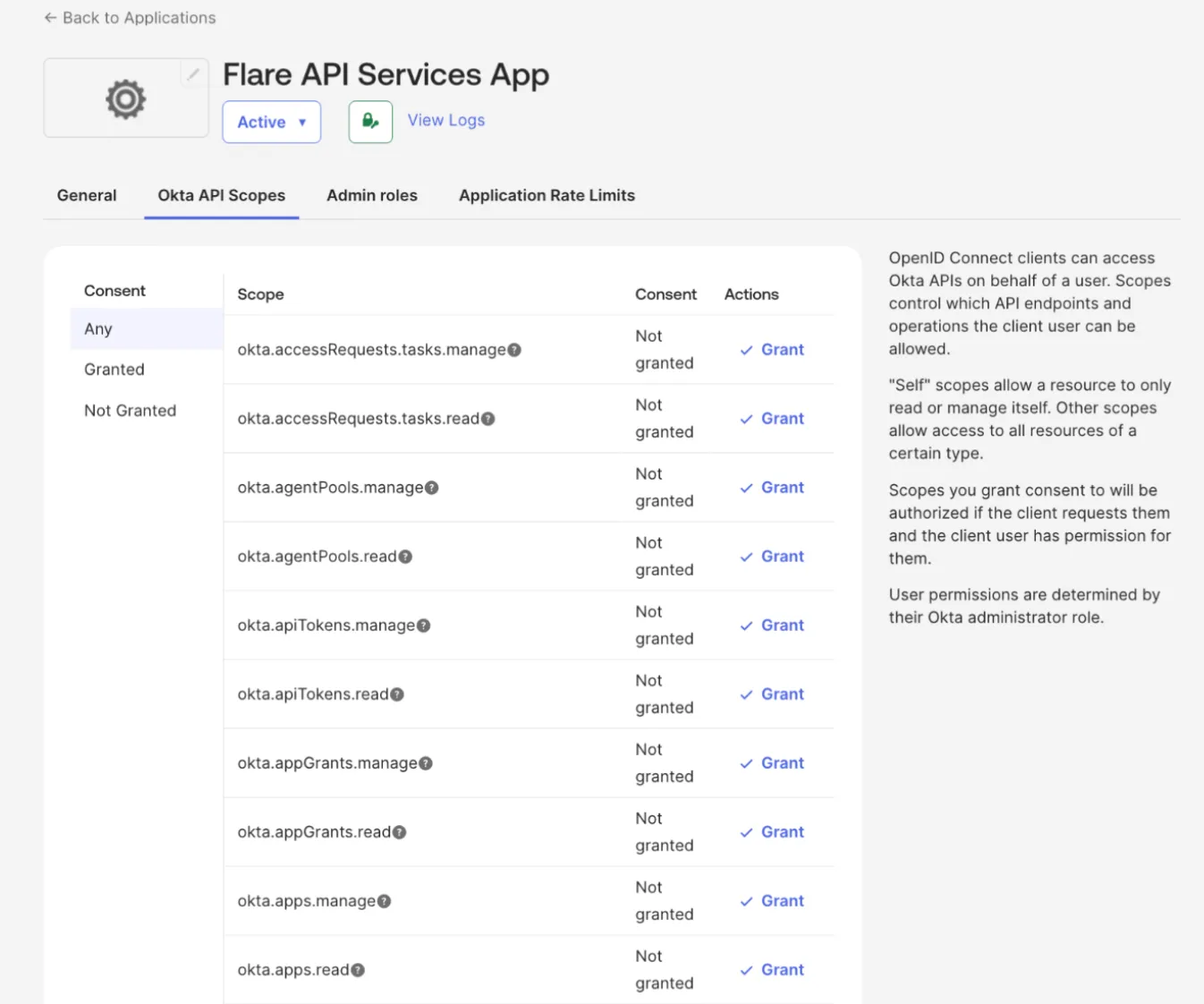This screenshot has height=1004, width=1204.
Task: Grant the okta.appGrants.manage scope
Action: [772, 763]
